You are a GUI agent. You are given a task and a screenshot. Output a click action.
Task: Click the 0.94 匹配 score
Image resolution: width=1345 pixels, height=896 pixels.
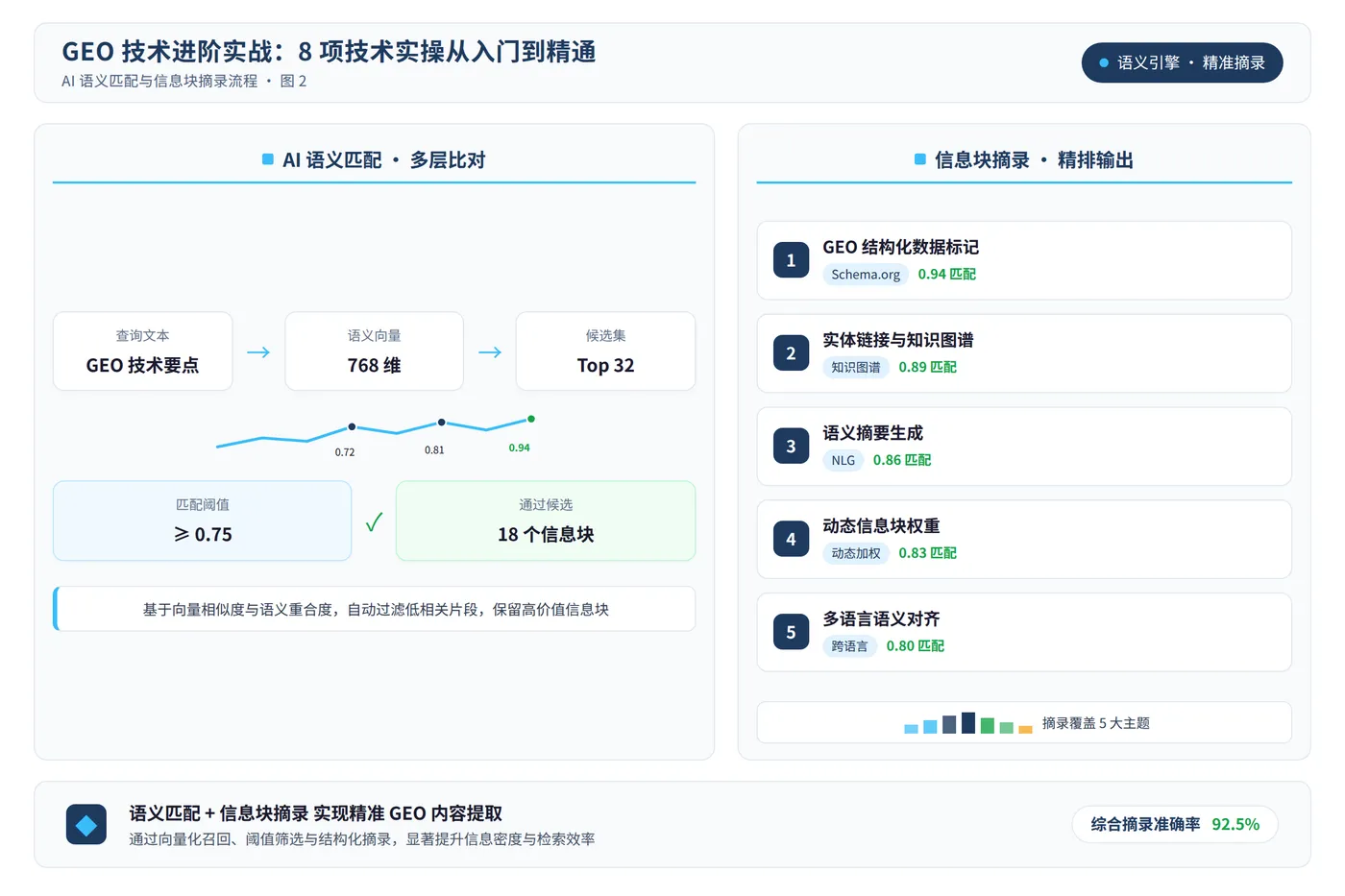tap(947, 275)
